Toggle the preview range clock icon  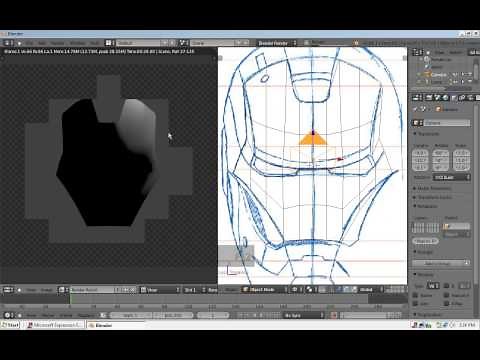104,315
